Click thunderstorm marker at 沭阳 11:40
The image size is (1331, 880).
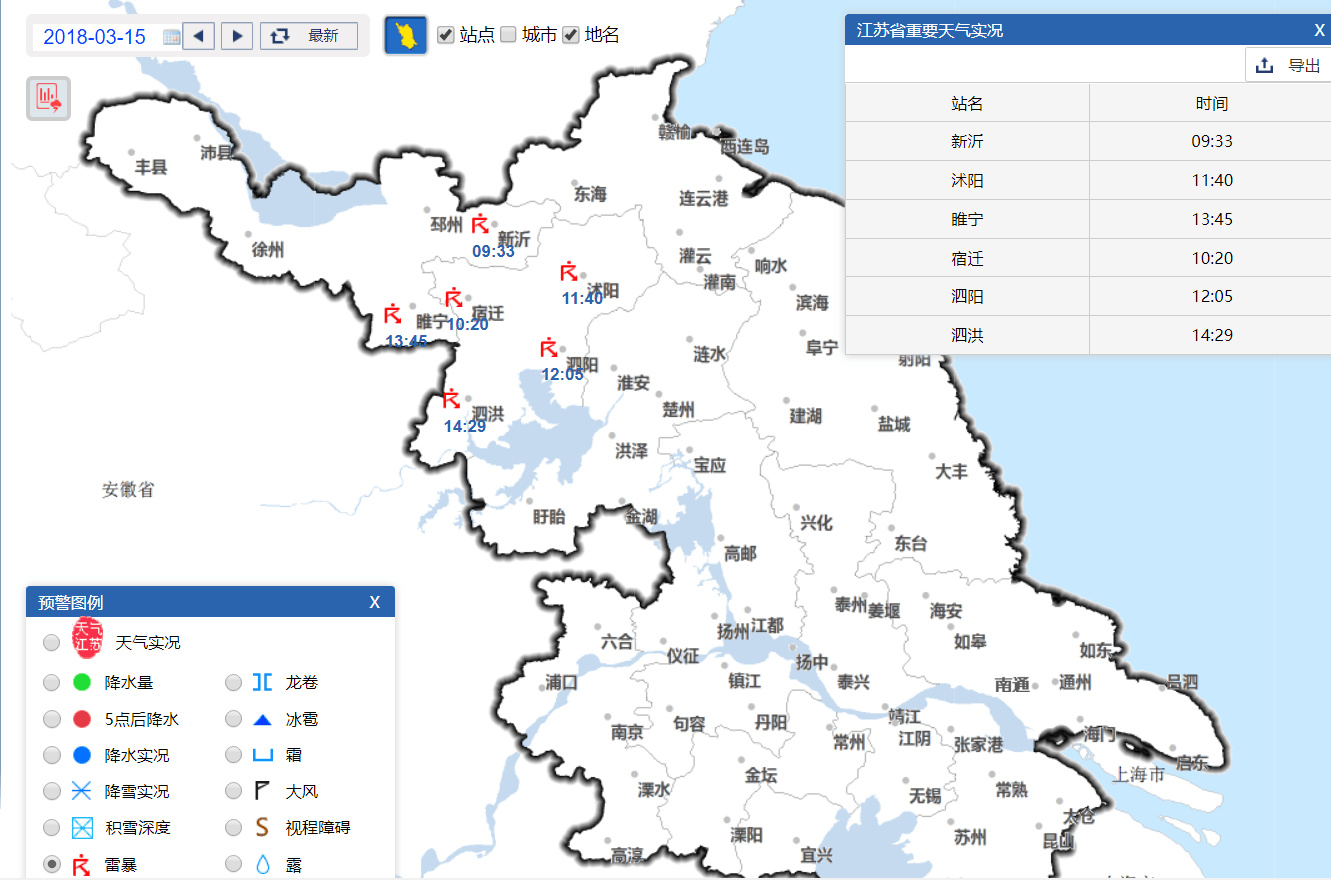pos(569,271)
